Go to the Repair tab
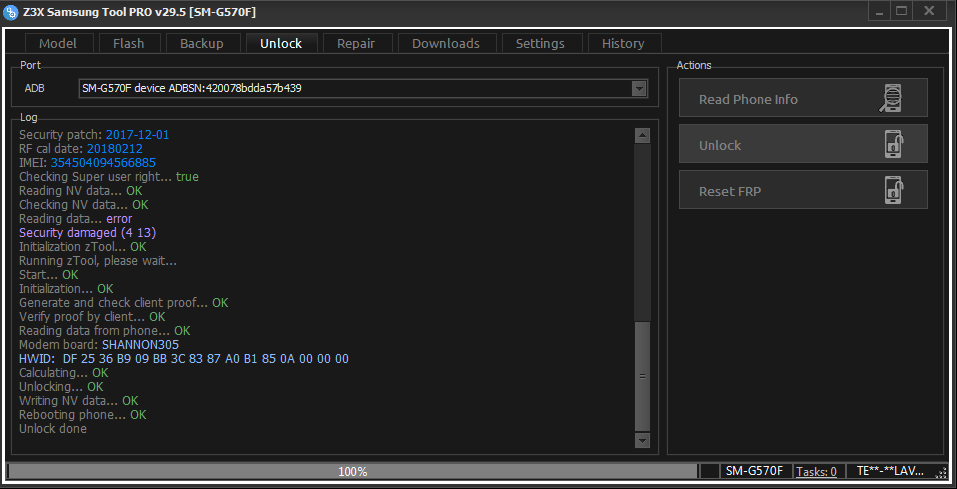Image resolution: width=957 pixels, height=489 pixels. pos(356,43)
